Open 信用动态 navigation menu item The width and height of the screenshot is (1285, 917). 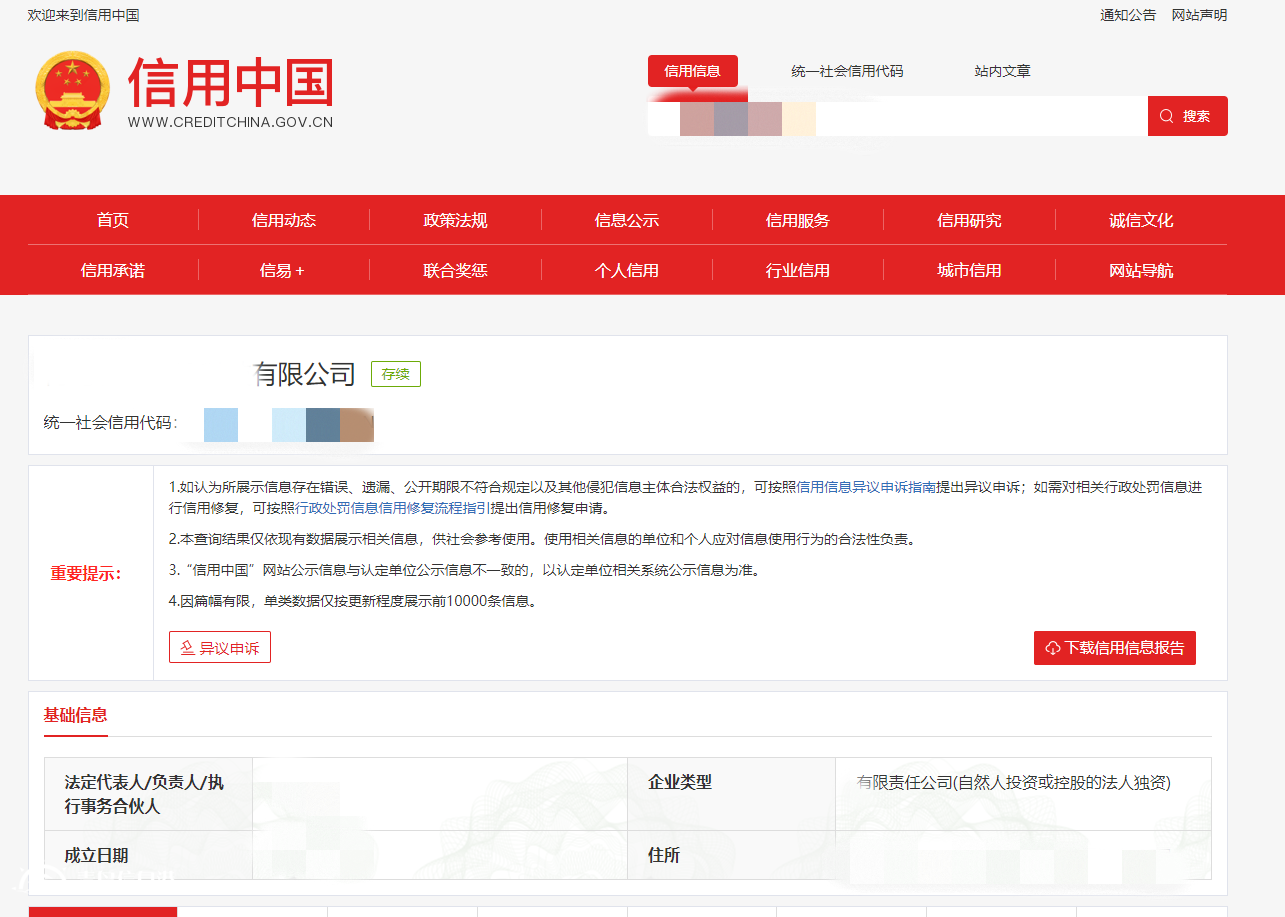tap(284, 220)
